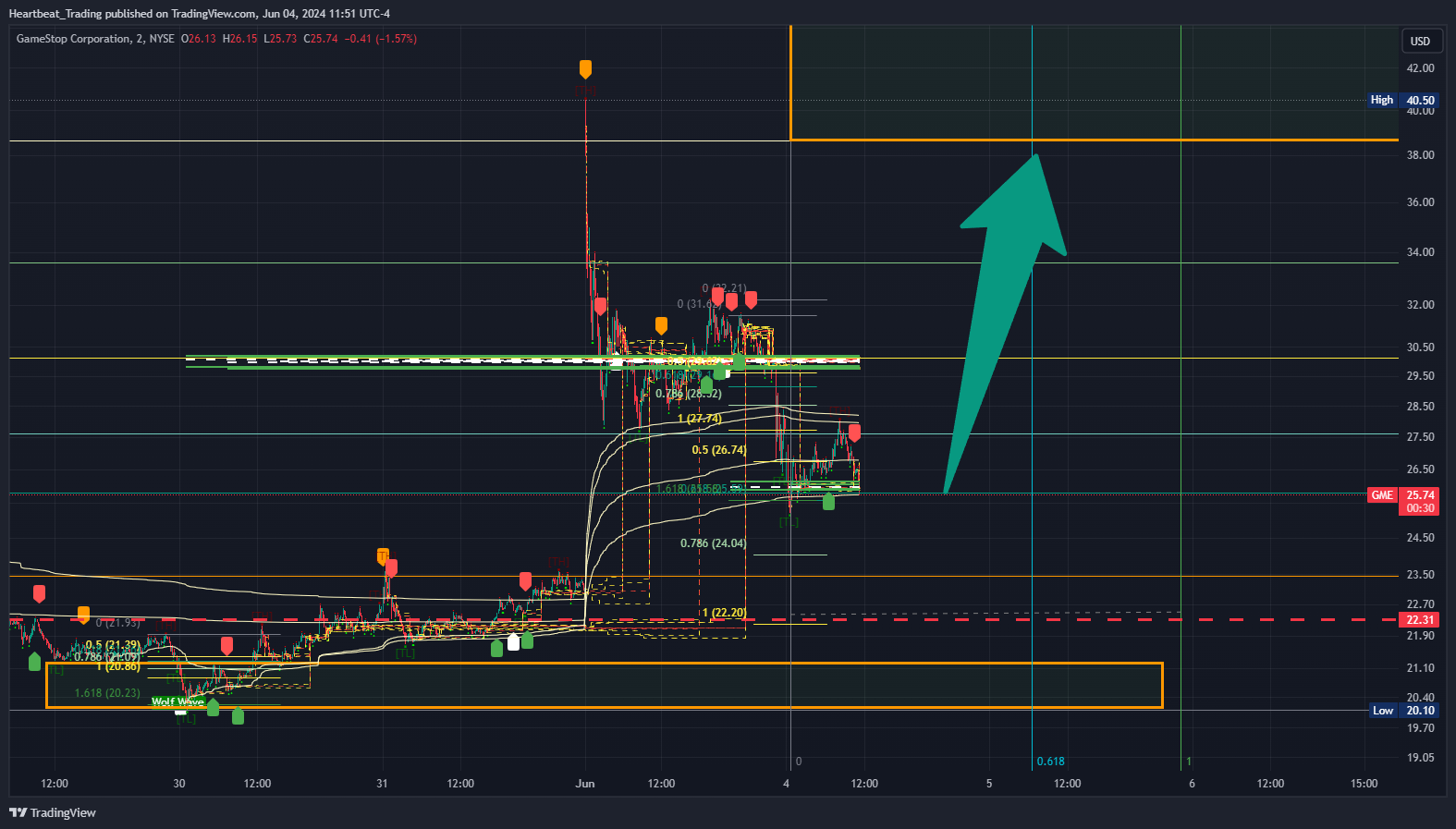This screenshot has width=1456, height=829.
Task: Click the Low 20.10 price label
Action: click(1402, 711)
